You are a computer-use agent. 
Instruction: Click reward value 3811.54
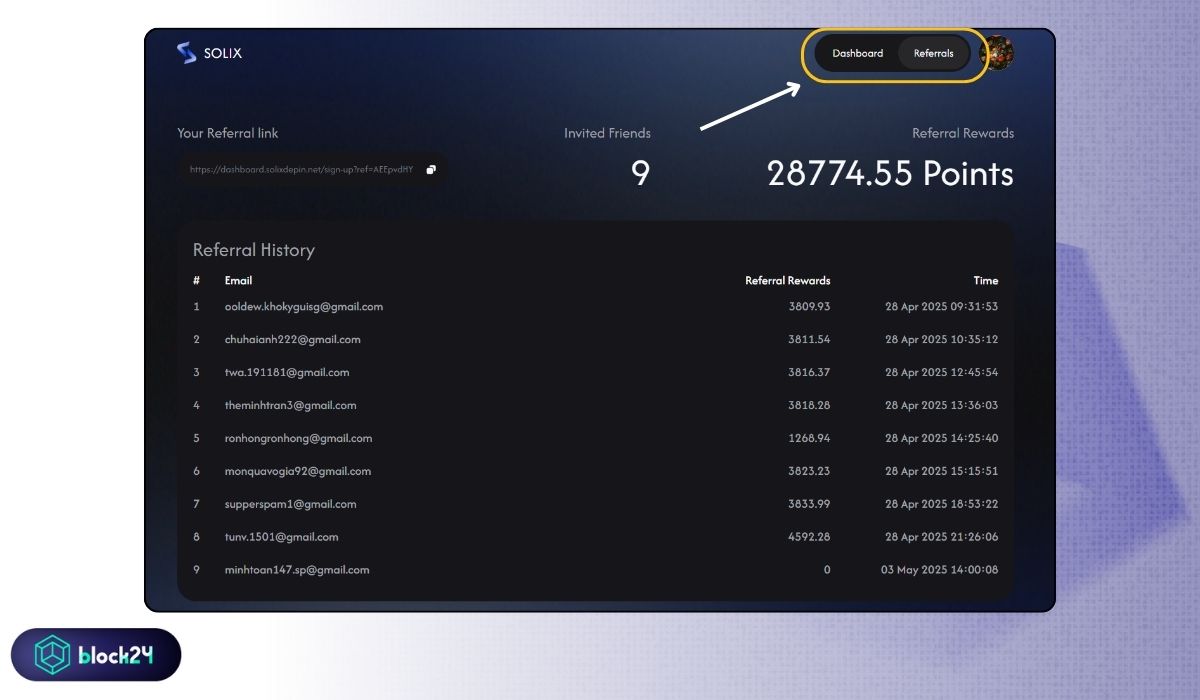click(x=809, y=340)
